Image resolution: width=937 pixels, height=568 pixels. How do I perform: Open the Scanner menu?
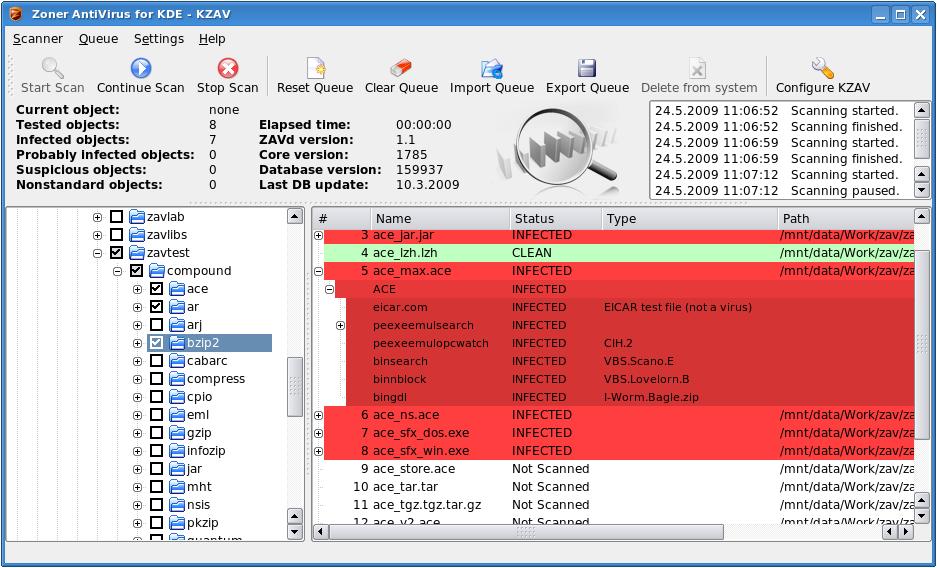38,39
